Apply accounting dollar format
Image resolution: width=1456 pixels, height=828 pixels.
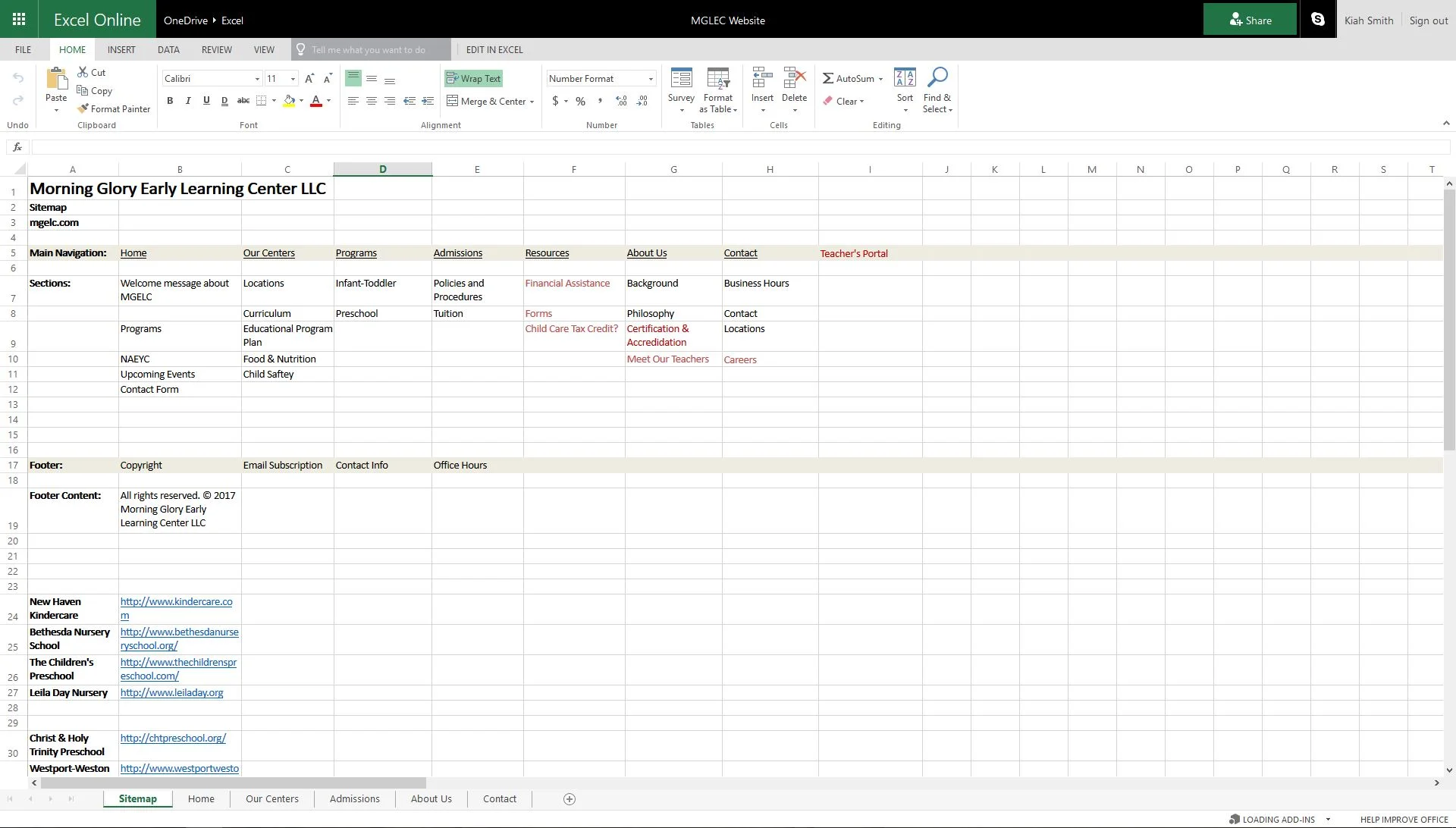point(555,101)
